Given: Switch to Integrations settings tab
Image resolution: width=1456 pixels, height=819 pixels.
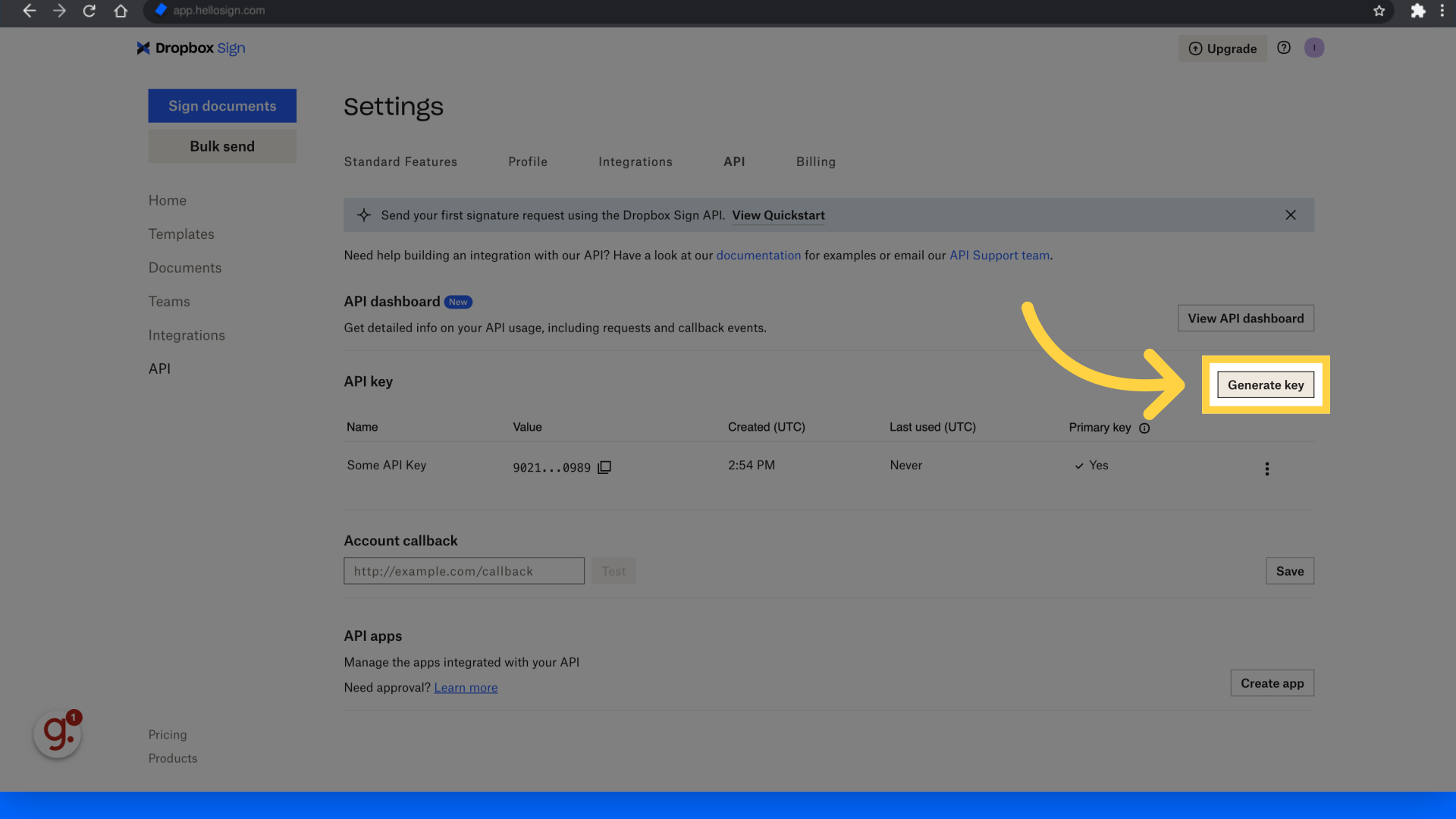Looking at the screenshot, I should click(x=635, y=162).
